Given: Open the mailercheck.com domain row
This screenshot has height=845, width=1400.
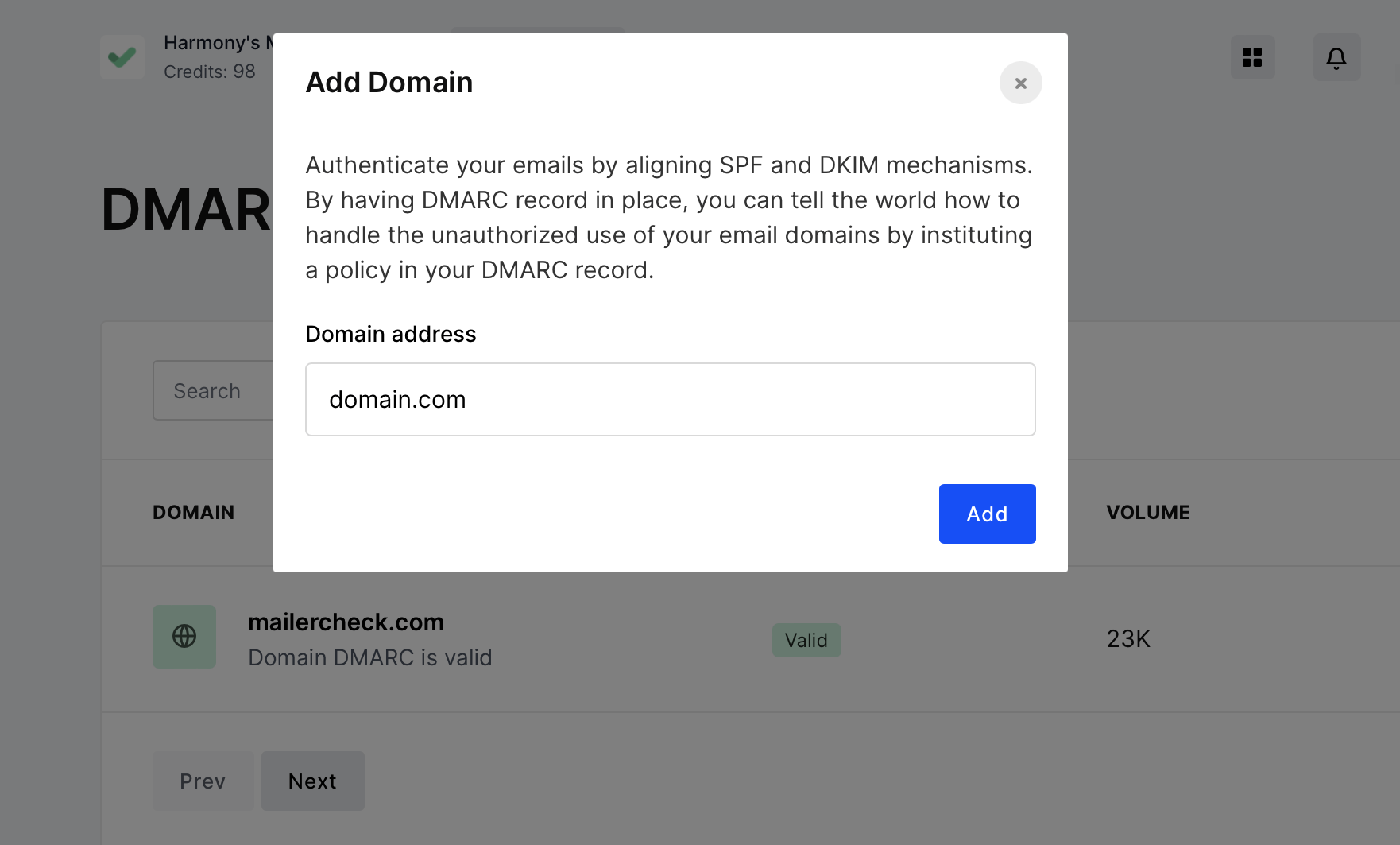Looking at the screenshot, I should (750, 639).
